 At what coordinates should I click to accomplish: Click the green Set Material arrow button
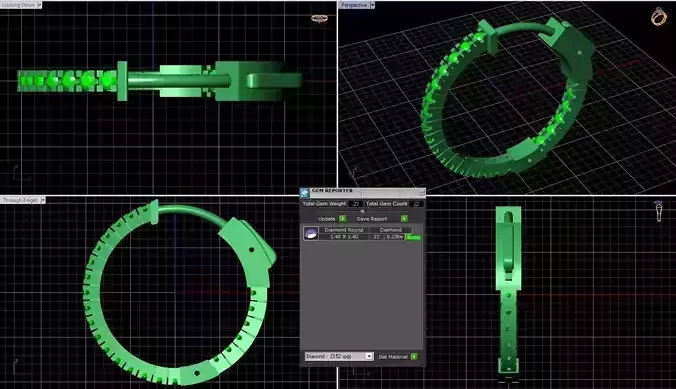[x=414, y=357]
